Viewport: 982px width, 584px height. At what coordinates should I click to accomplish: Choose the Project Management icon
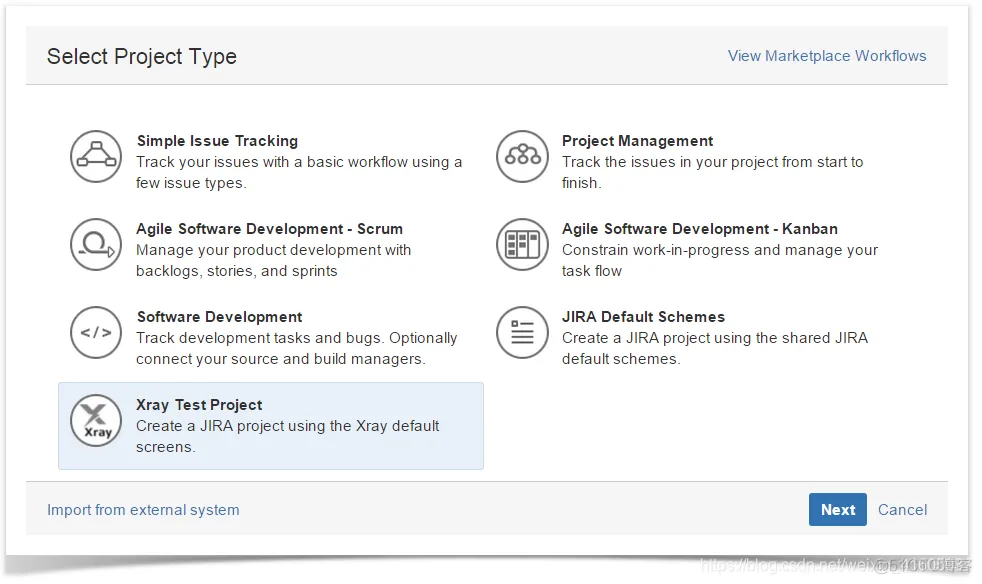point(522,157)
